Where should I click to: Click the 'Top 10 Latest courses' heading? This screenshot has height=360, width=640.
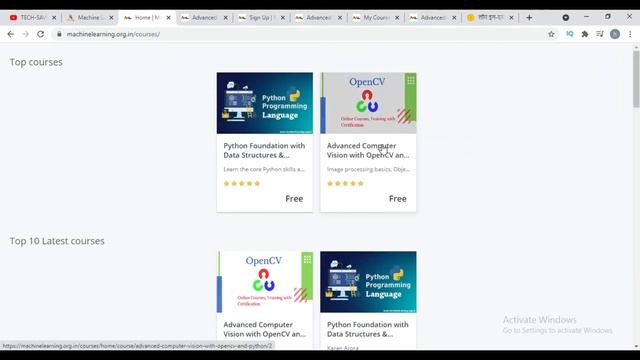(57, 241)
